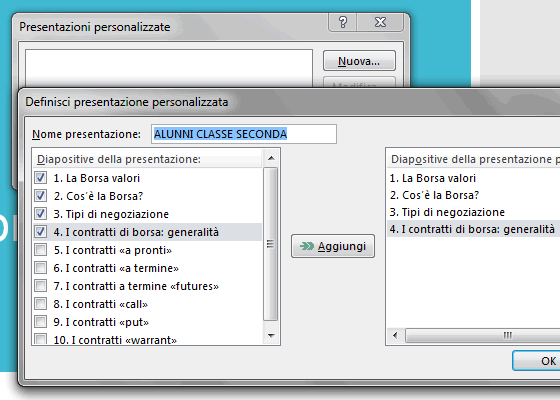Check slide 8 I contratti «call»
This screenshot has height=400, width=560.
40,304
